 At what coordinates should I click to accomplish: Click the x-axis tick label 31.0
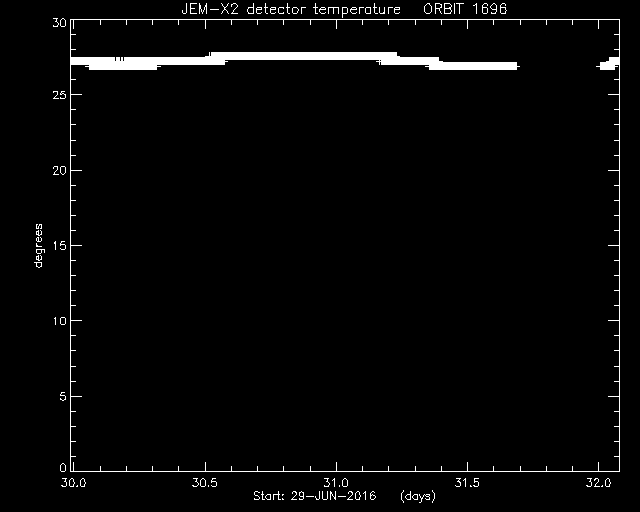336,483
